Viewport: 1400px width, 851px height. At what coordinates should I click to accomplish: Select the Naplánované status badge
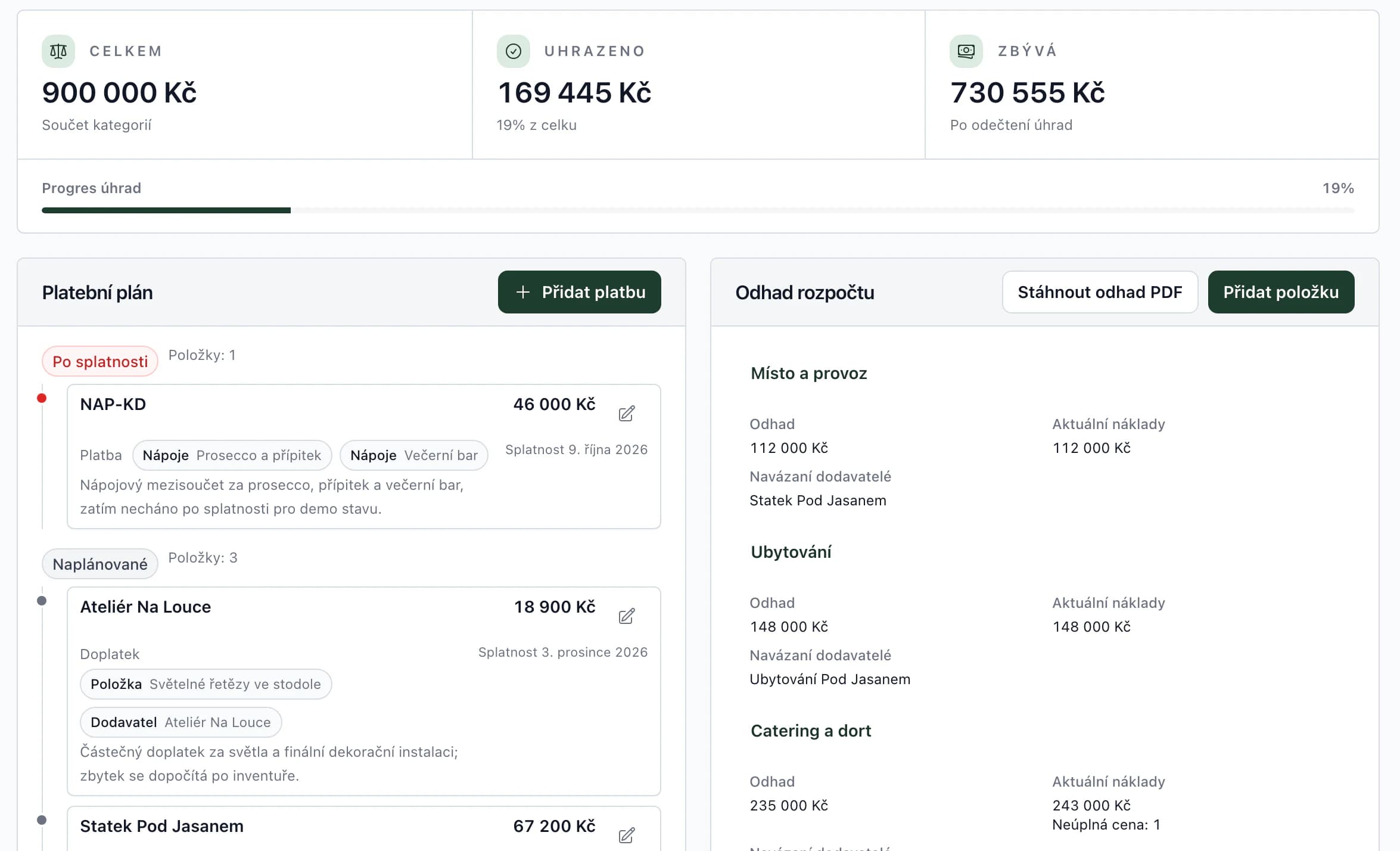(100, 564)
